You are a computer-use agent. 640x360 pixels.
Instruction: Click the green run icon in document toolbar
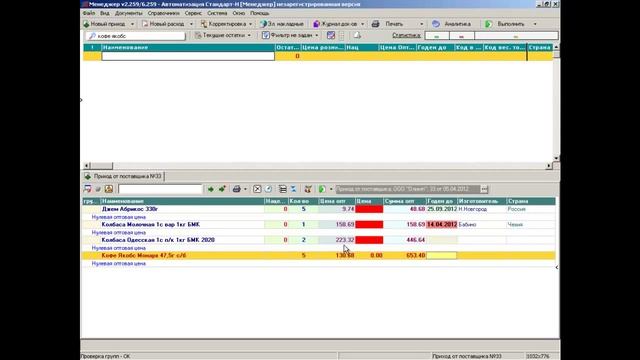coord(322,189)
